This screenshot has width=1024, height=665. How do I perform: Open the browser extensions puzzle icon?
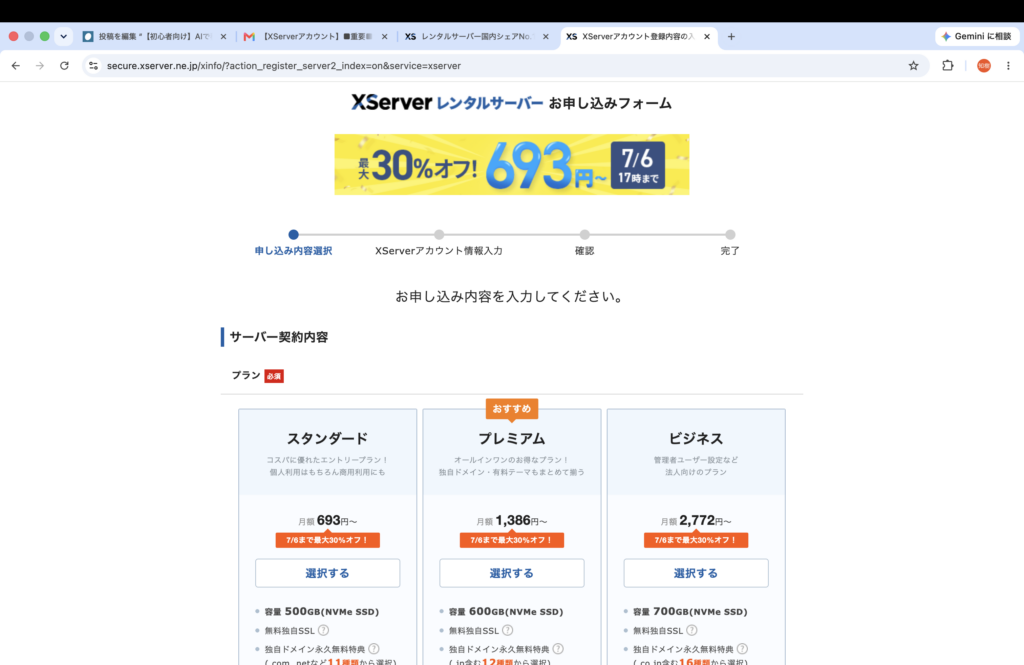(x=948, y=65)
